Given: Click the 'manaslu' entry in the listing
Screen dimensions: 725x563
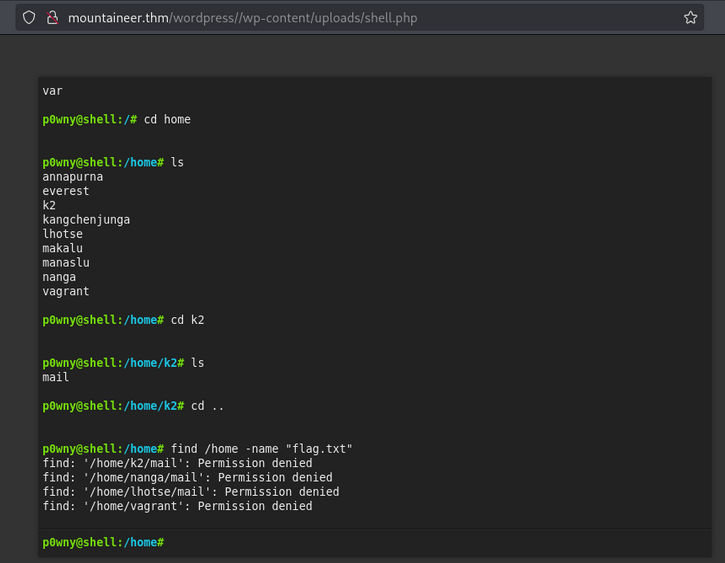Looking at the screenshot, I should 66,263.
